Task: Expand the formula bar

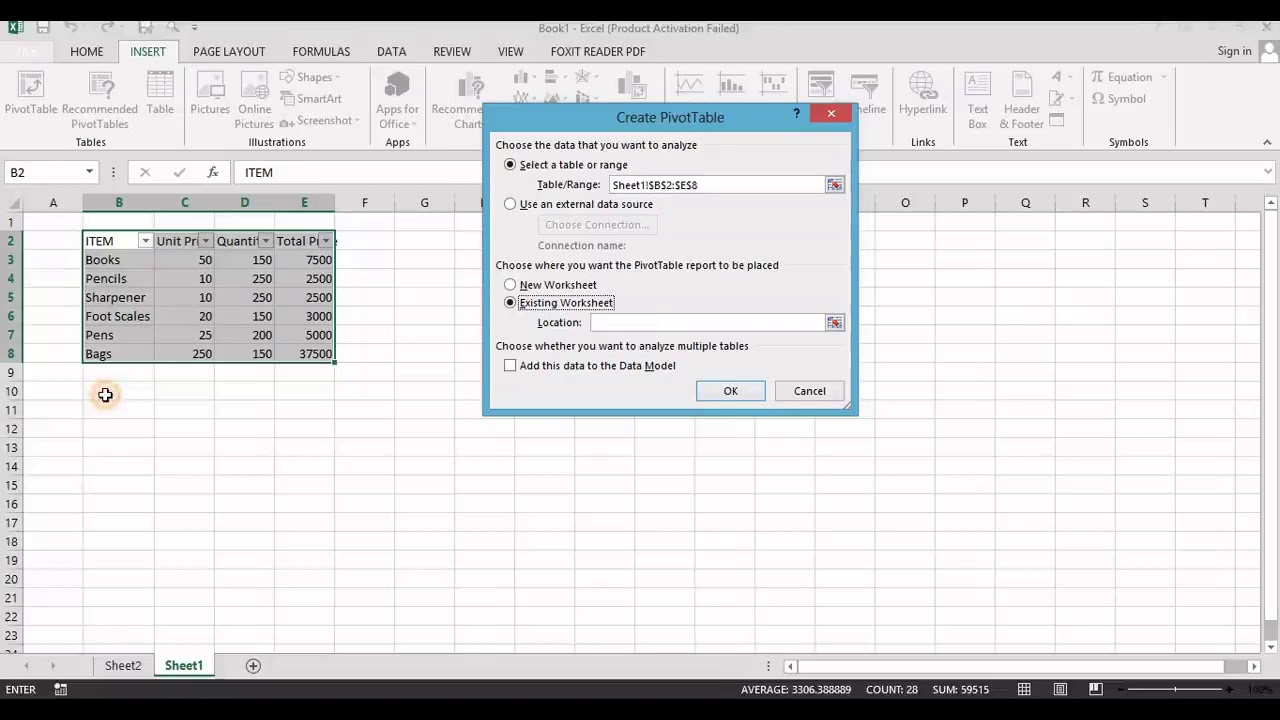Action: 1269,172
